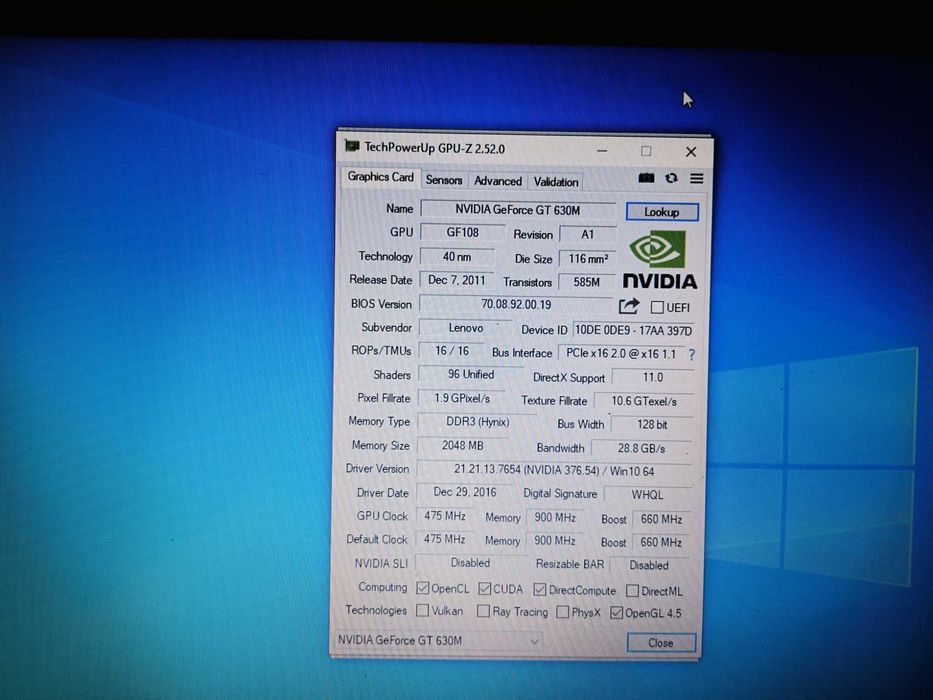933x700 pixels.
Task: Select the Graphics Card tab
Action: click(x=380, y=177)
